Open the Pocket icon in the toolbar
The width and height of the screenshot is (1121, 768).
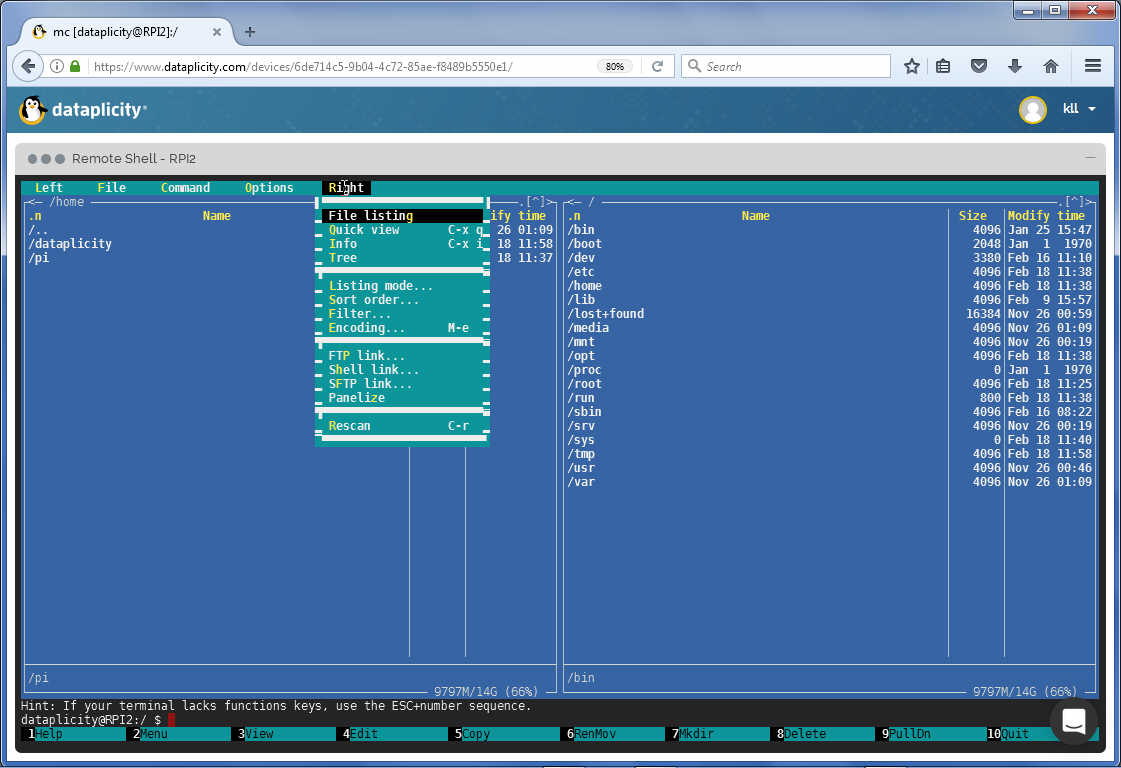pyautogui.click(x=980, y=66)
